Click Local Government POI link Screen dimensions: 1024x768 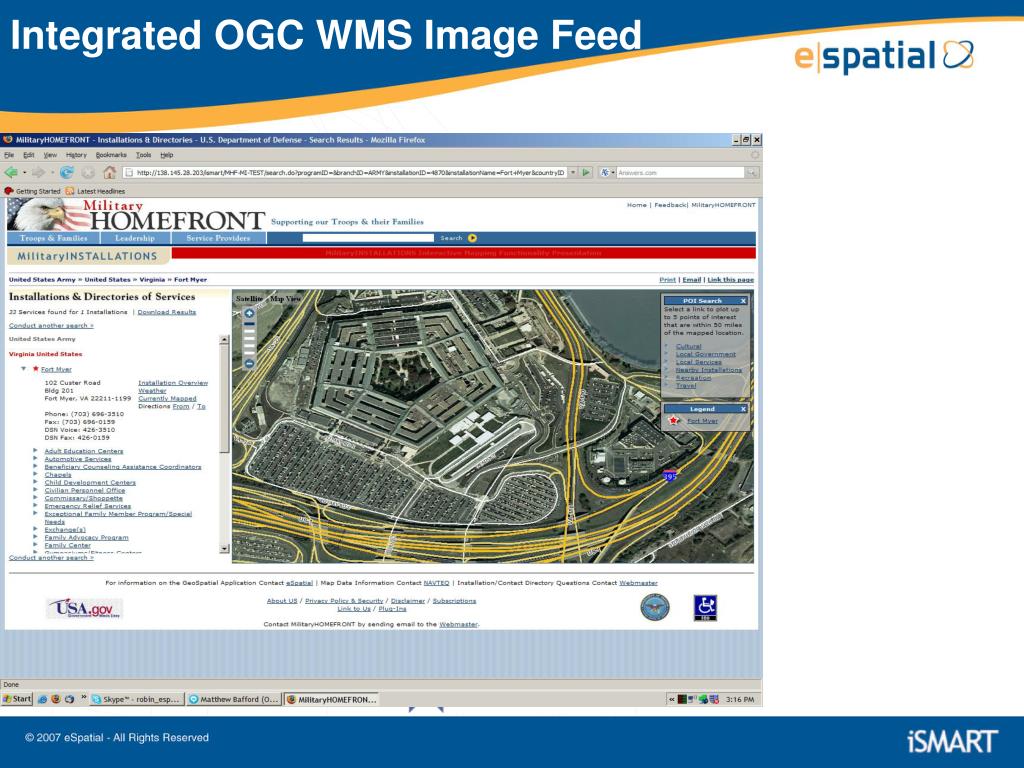[x=705, y=354]
